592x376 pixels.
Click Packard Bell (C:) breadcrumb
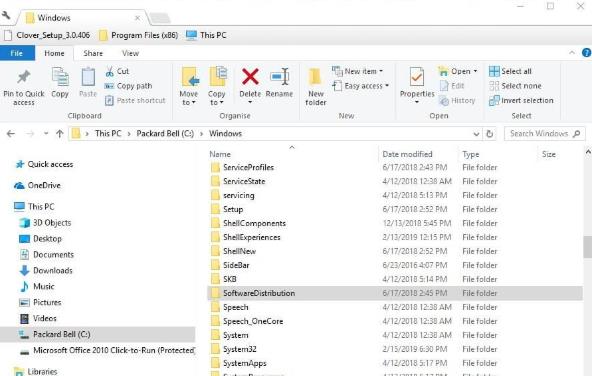pyautogui.click(x=165, y=134)
